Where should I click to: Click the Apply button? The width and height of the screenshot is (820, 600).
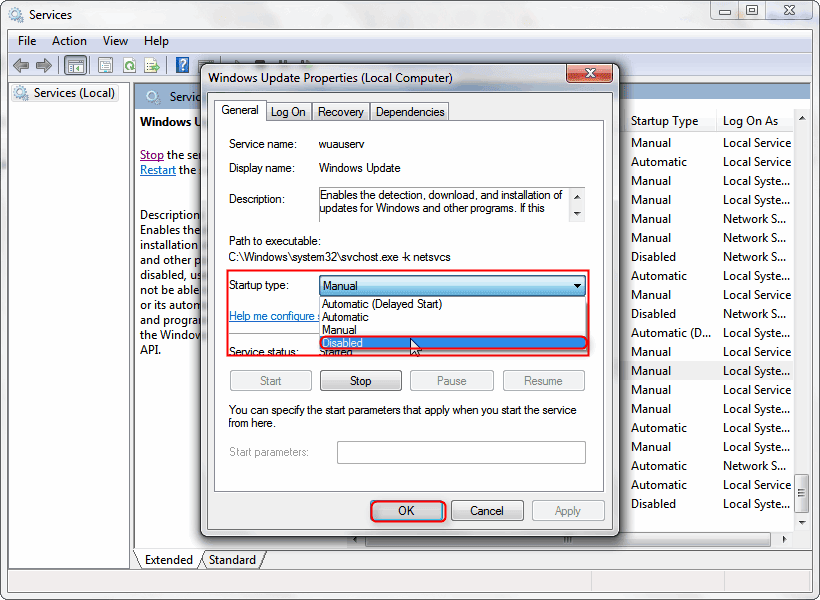[x=568, y=511]
